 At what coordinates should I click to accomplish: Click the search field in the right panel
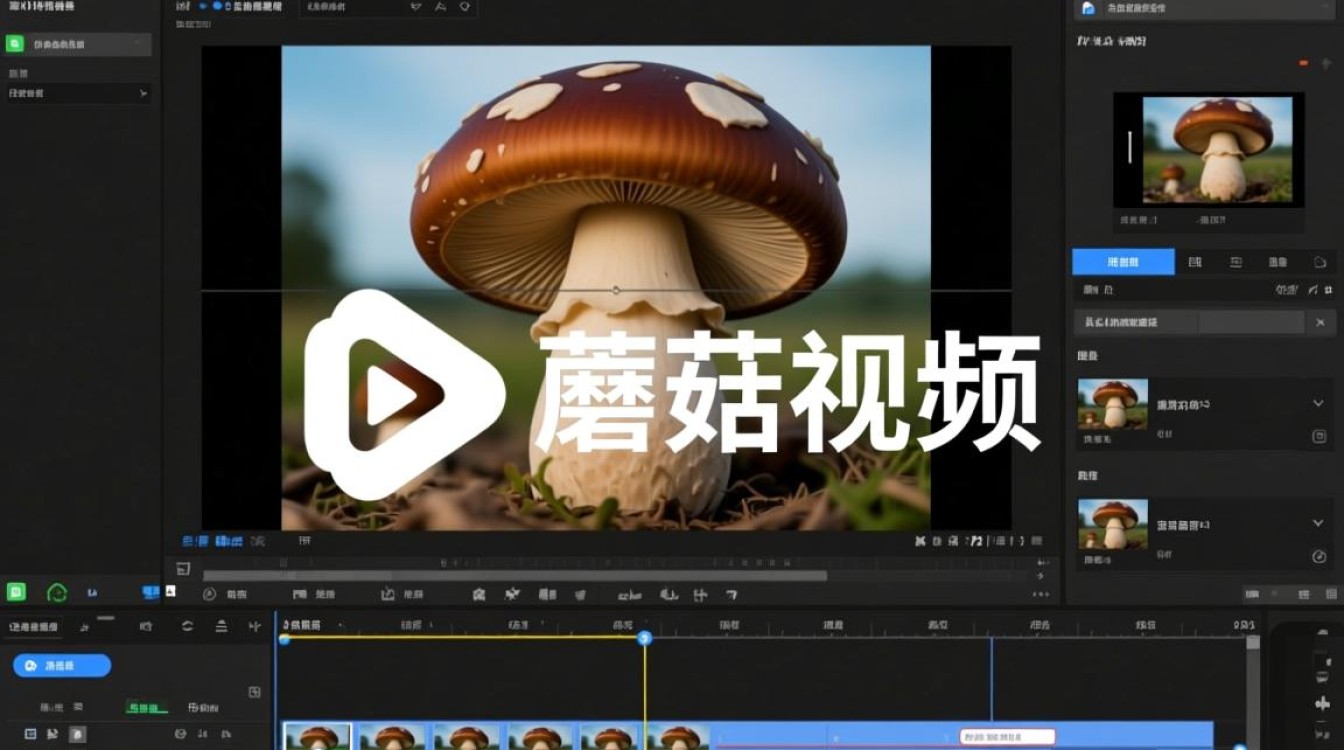coord(1189,322)
